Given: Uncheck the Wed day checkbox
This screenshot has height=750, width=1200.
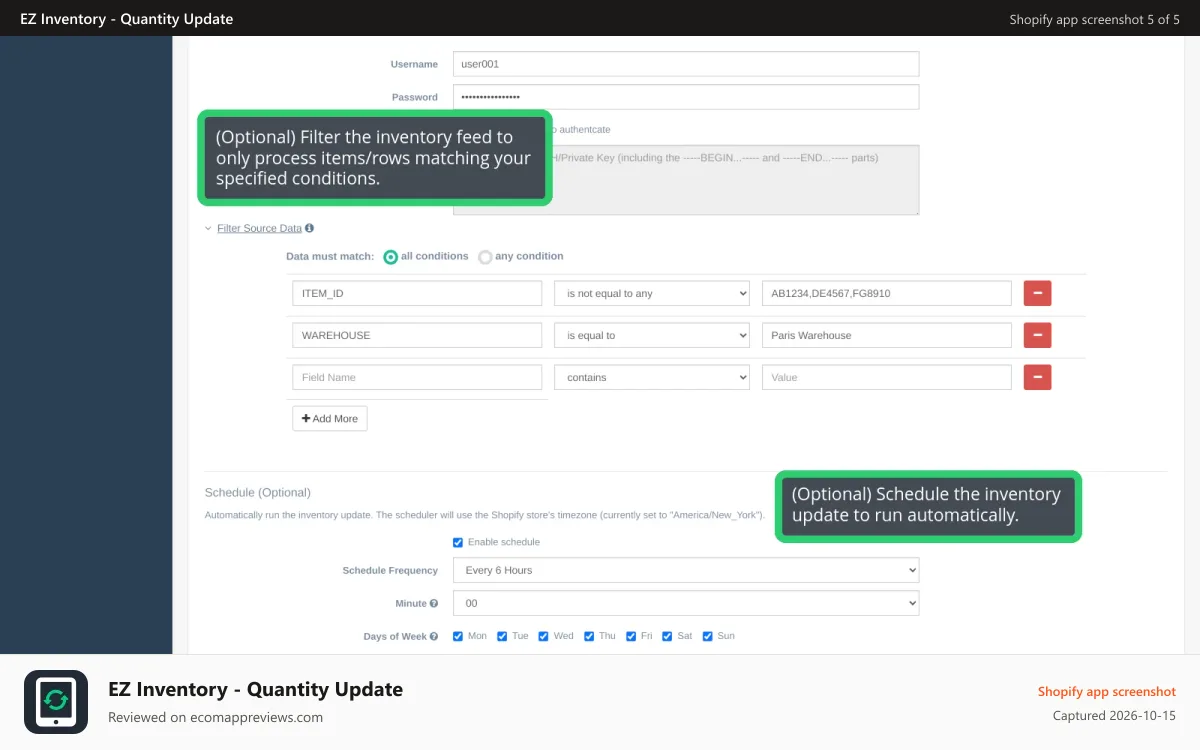Looking at the screenshot, I should pyautogui.click(x=544, y=636).
